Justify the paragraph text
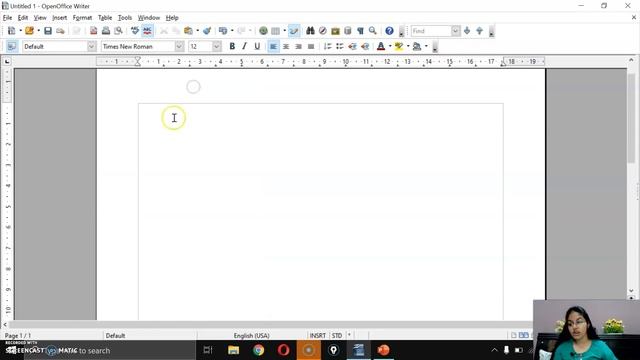This screenshot has height=360, width=640. pyautogui.click(x=311, y=46)
